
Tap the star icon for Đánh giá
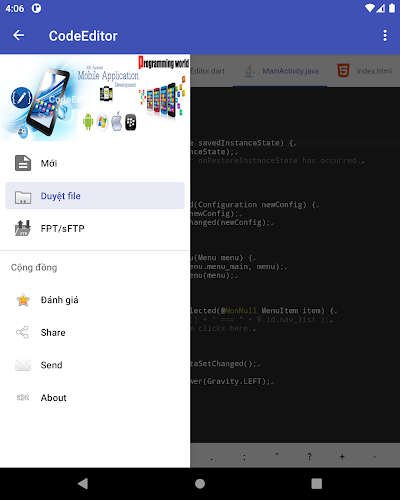point(23,300)
